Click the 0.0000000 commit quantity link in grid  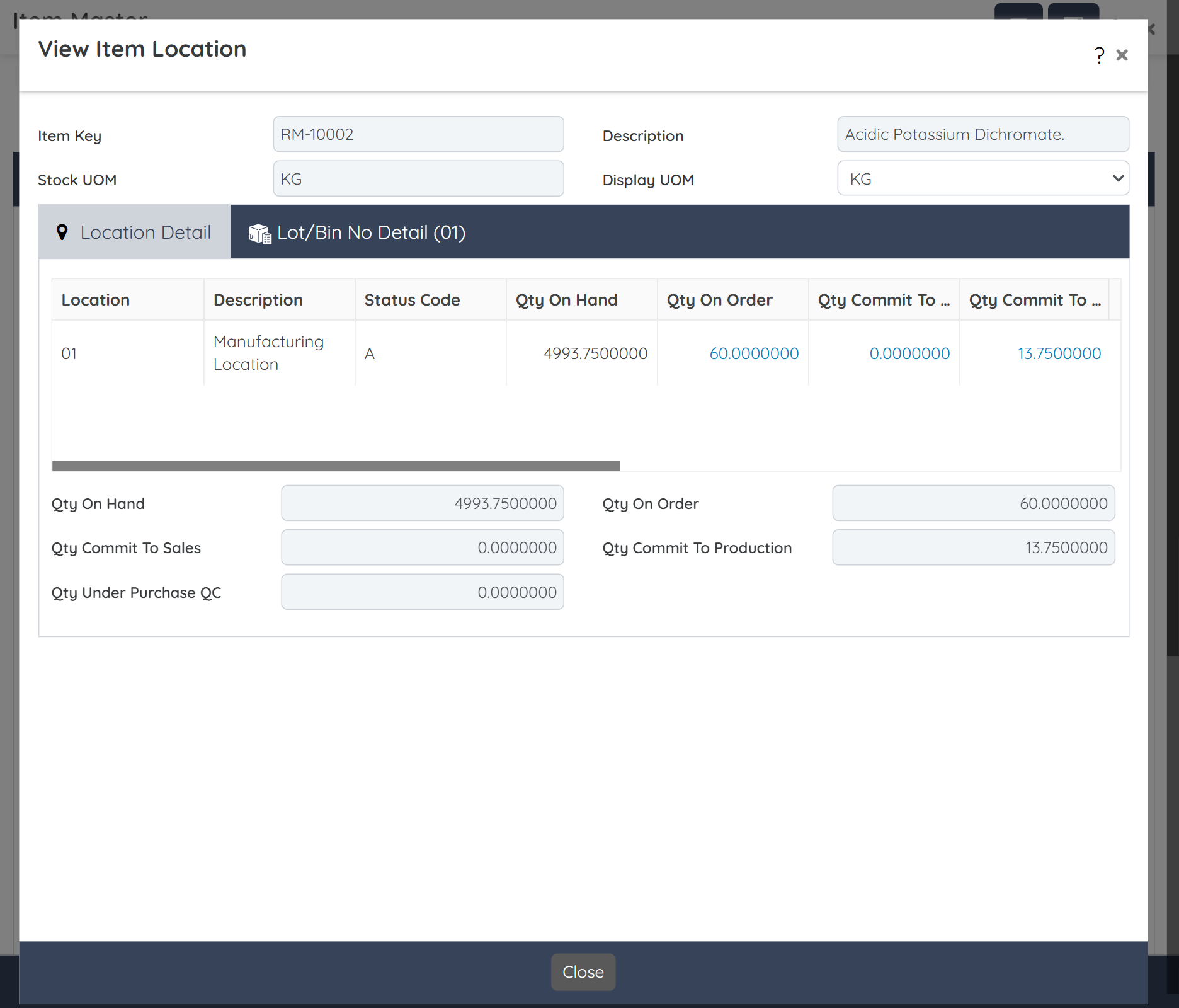tap(909, 353)
